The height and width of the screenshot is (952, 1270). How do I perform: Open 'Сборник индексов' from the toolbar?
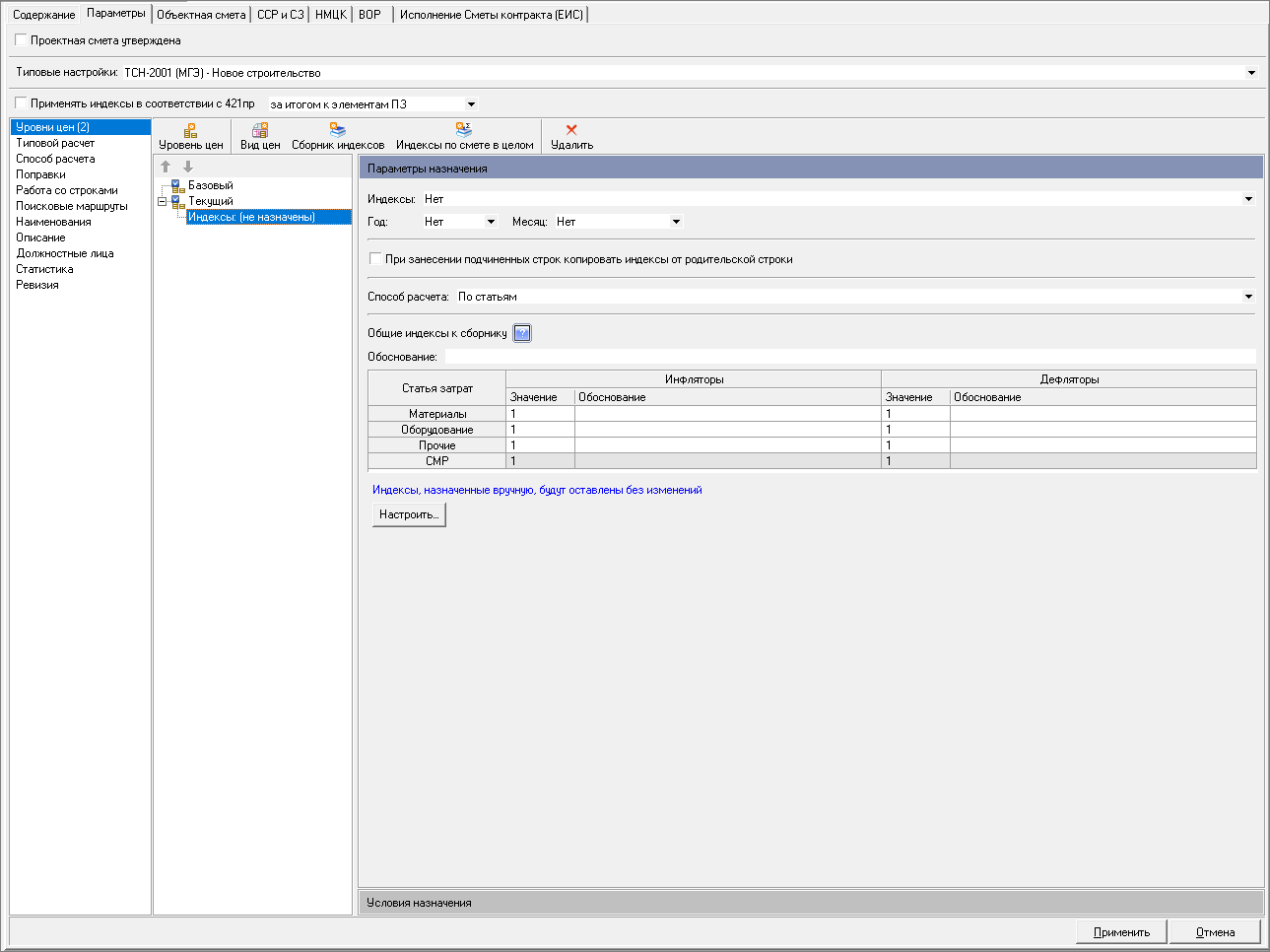[x=338, y=130]
